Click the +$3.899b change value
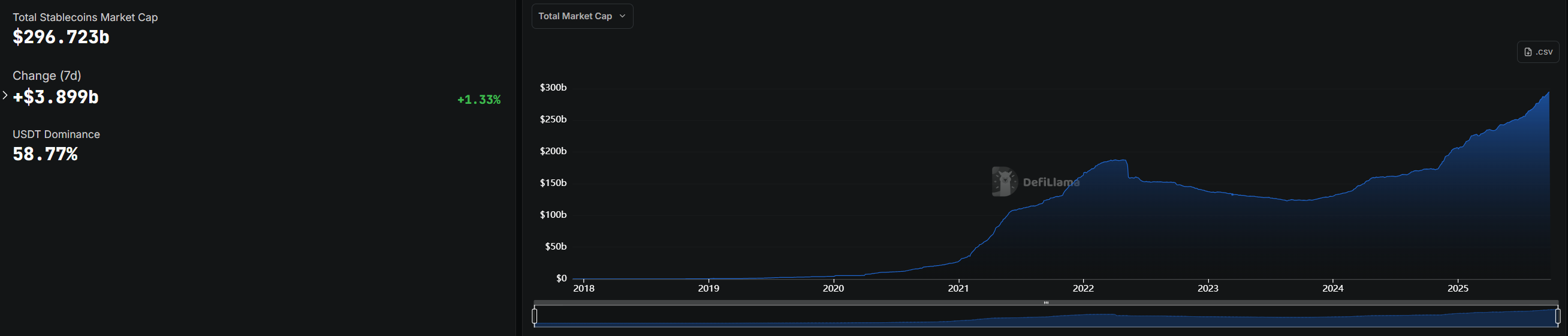 coord(55,97)
